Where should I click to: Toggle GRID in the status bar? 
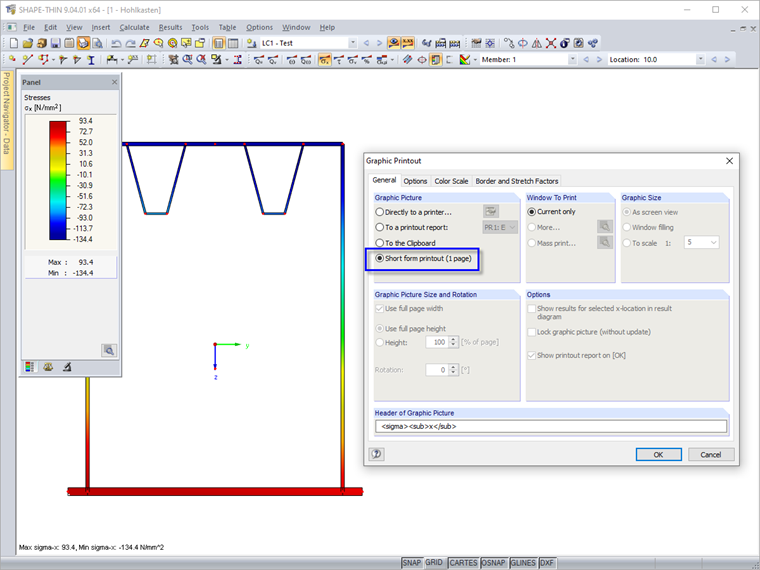point(434,562)
